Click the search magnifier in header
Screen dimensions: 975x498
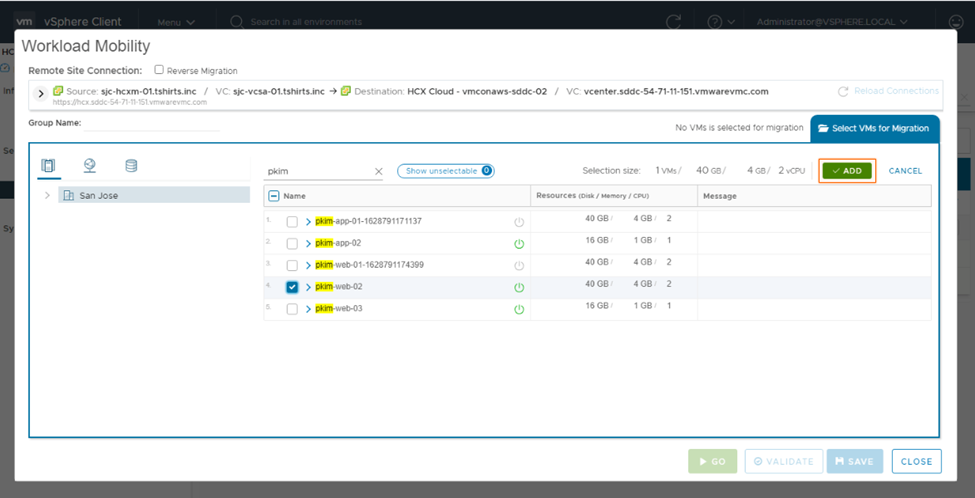point(237,21)
